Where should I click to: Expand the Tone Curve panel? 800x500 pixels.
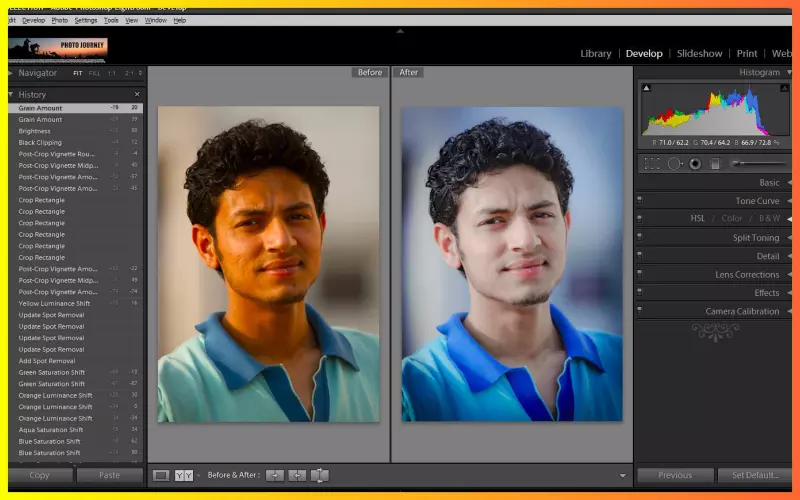[789, 201]
